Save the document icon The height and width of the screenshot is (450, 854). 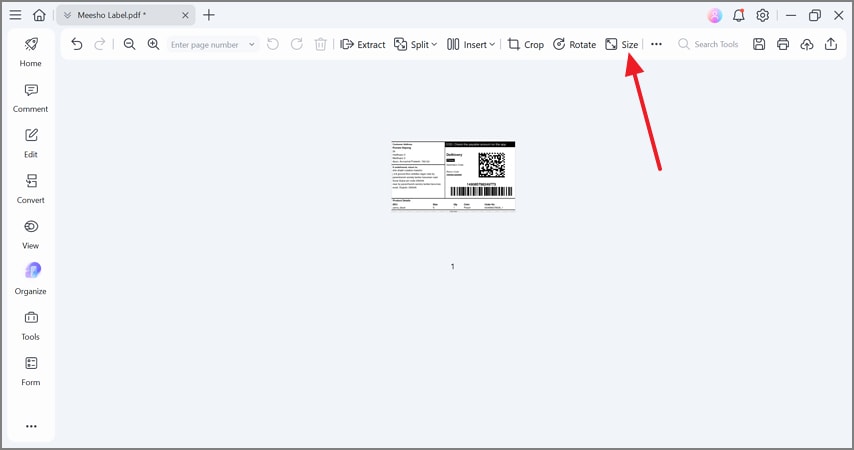coord(759,44)
